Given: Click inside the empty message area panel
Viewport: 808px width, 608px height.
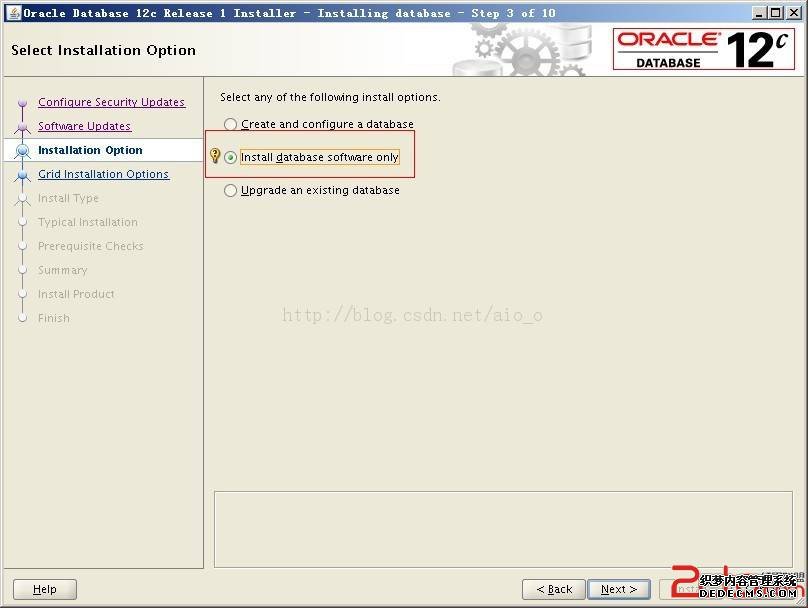Looking at the screenshot, I should [504, 528].
